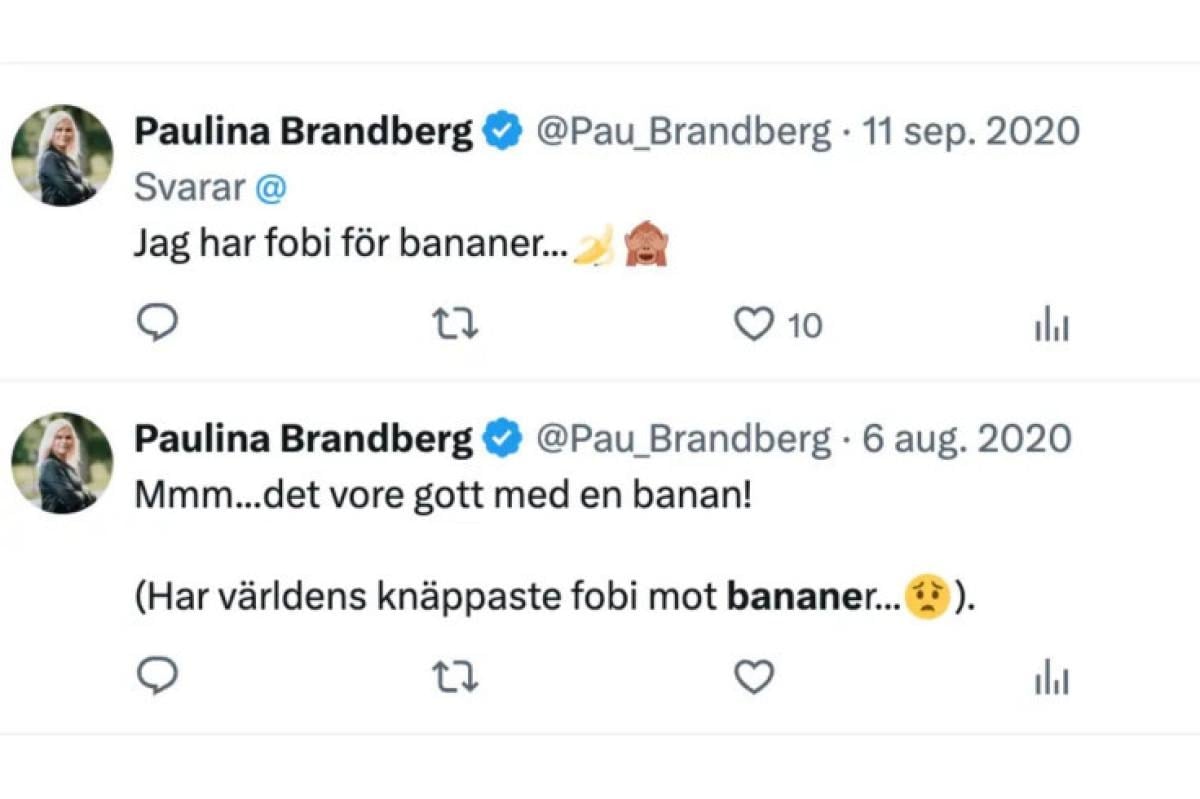Viewport: 1200px width, 799px height.
Task: Like the 'Mmm...det vore gott' tweet
Action: 755,678
